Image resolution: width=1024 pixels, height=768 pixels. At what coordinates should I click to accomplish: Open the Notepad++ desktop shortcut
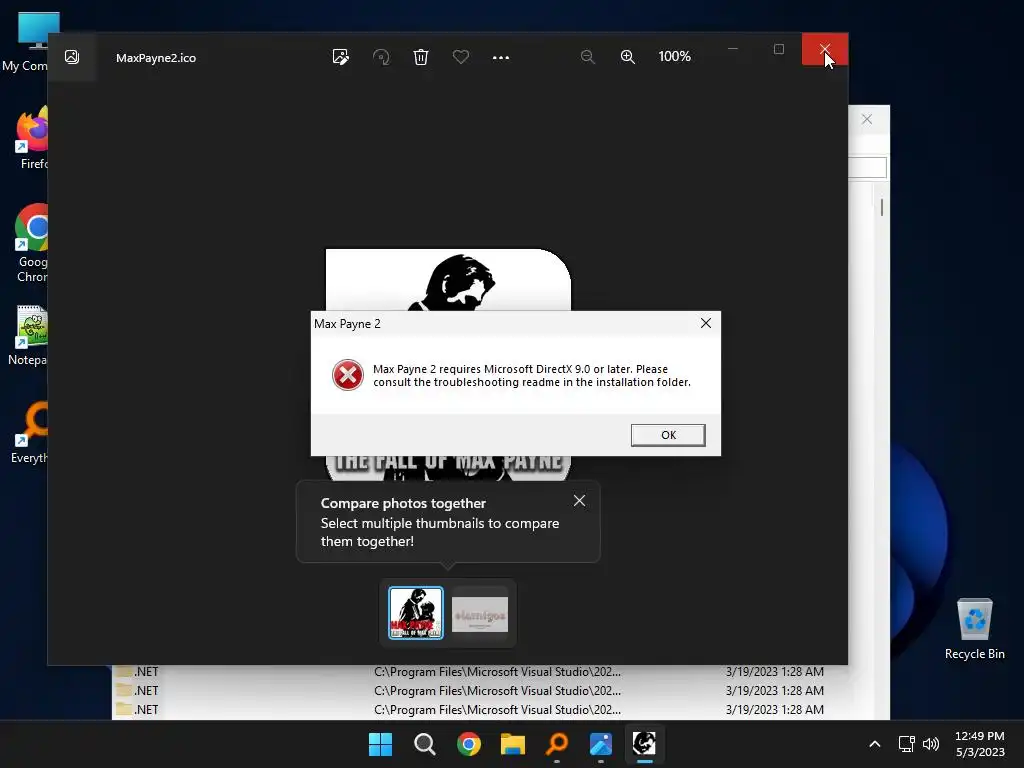pyautogui.click(x=29, y=336)
